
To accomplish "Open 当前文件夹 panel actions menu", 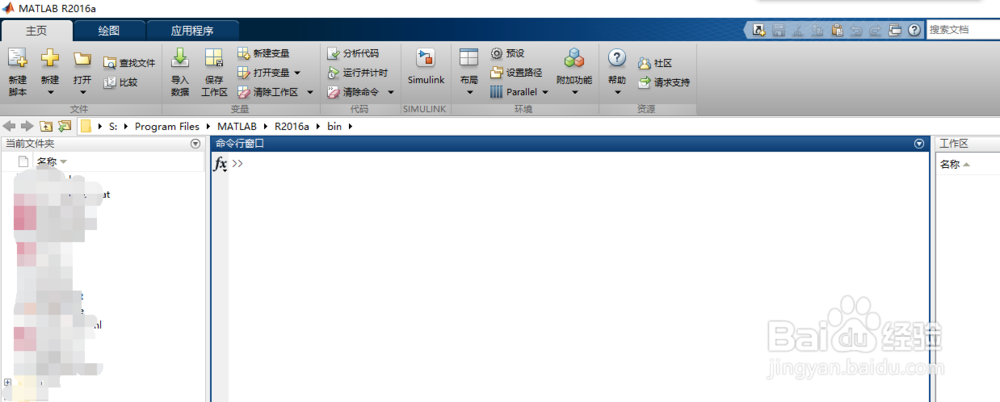I will pyautogui.click(x=196, y=144).
